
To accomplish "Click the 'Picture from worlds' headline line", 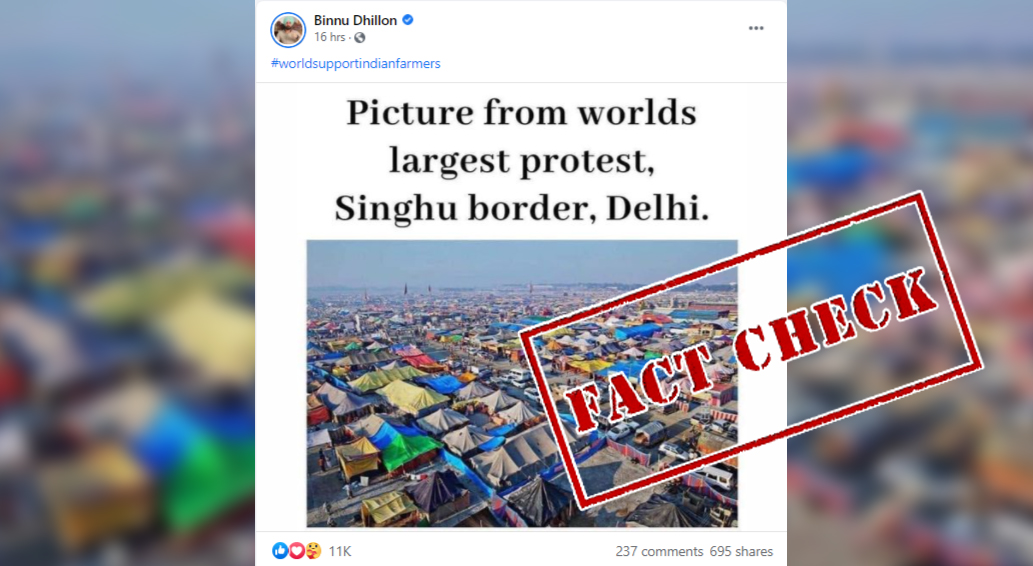I will point(521,113).
